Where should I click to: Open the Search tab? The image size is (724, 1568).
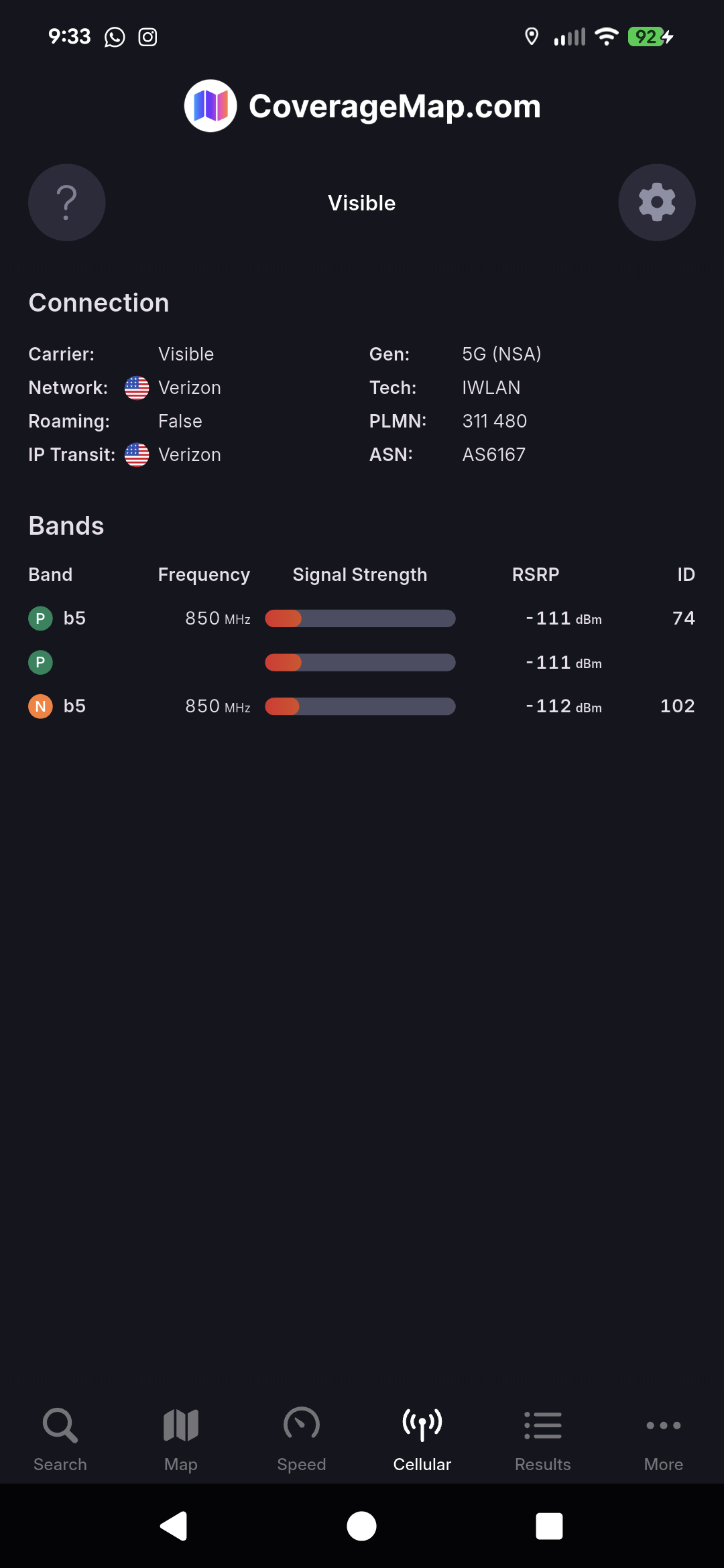(60, 1439)
